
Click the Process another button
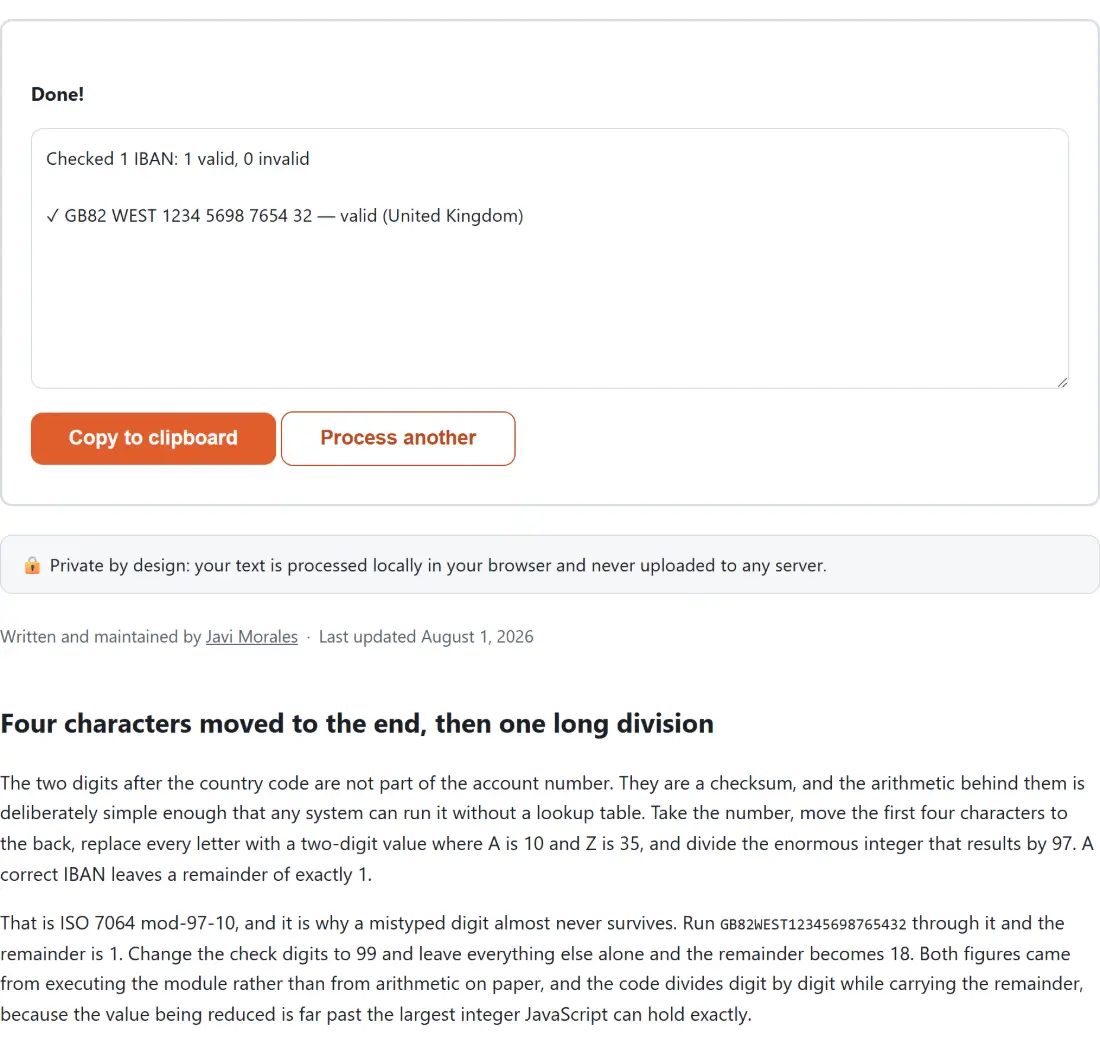point(398,438)
